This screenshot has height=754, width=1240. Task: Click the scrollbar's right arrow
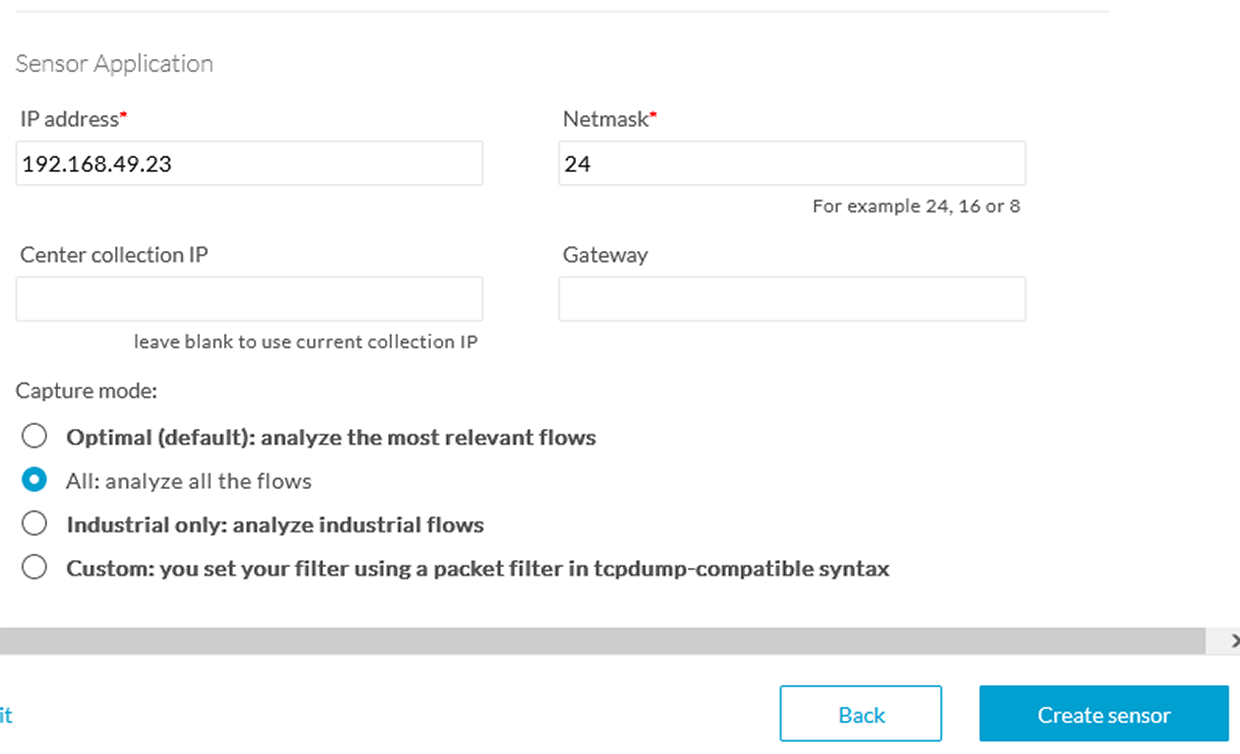[1234, 640]
